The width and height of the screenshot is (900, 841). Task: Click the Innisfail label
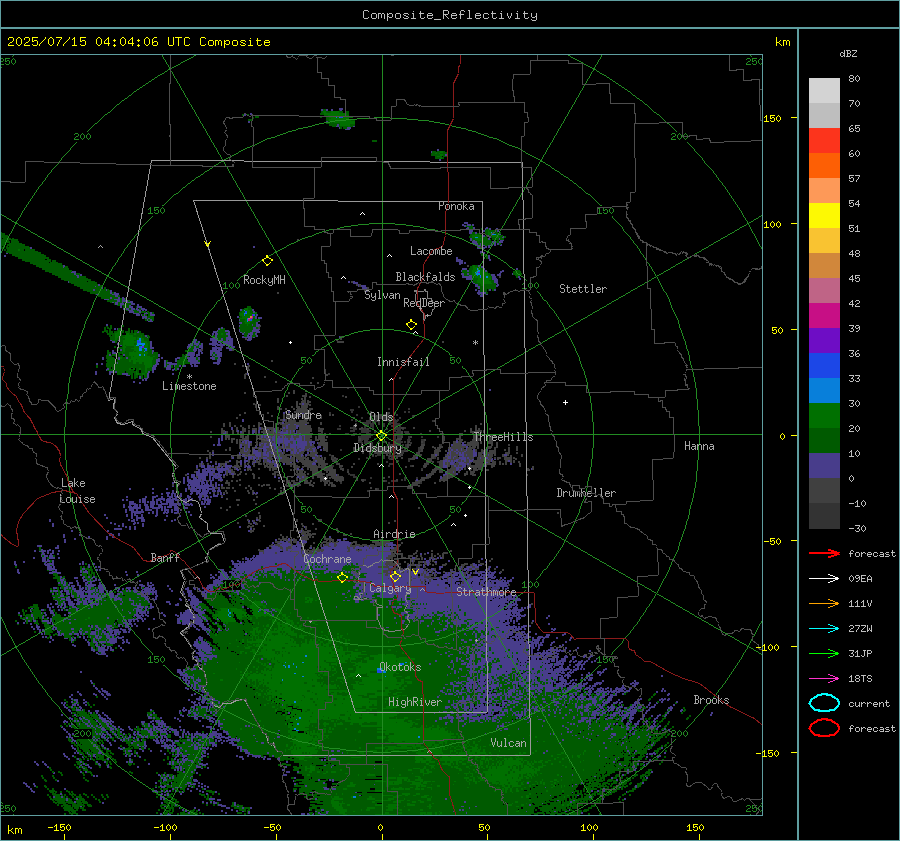403,362
